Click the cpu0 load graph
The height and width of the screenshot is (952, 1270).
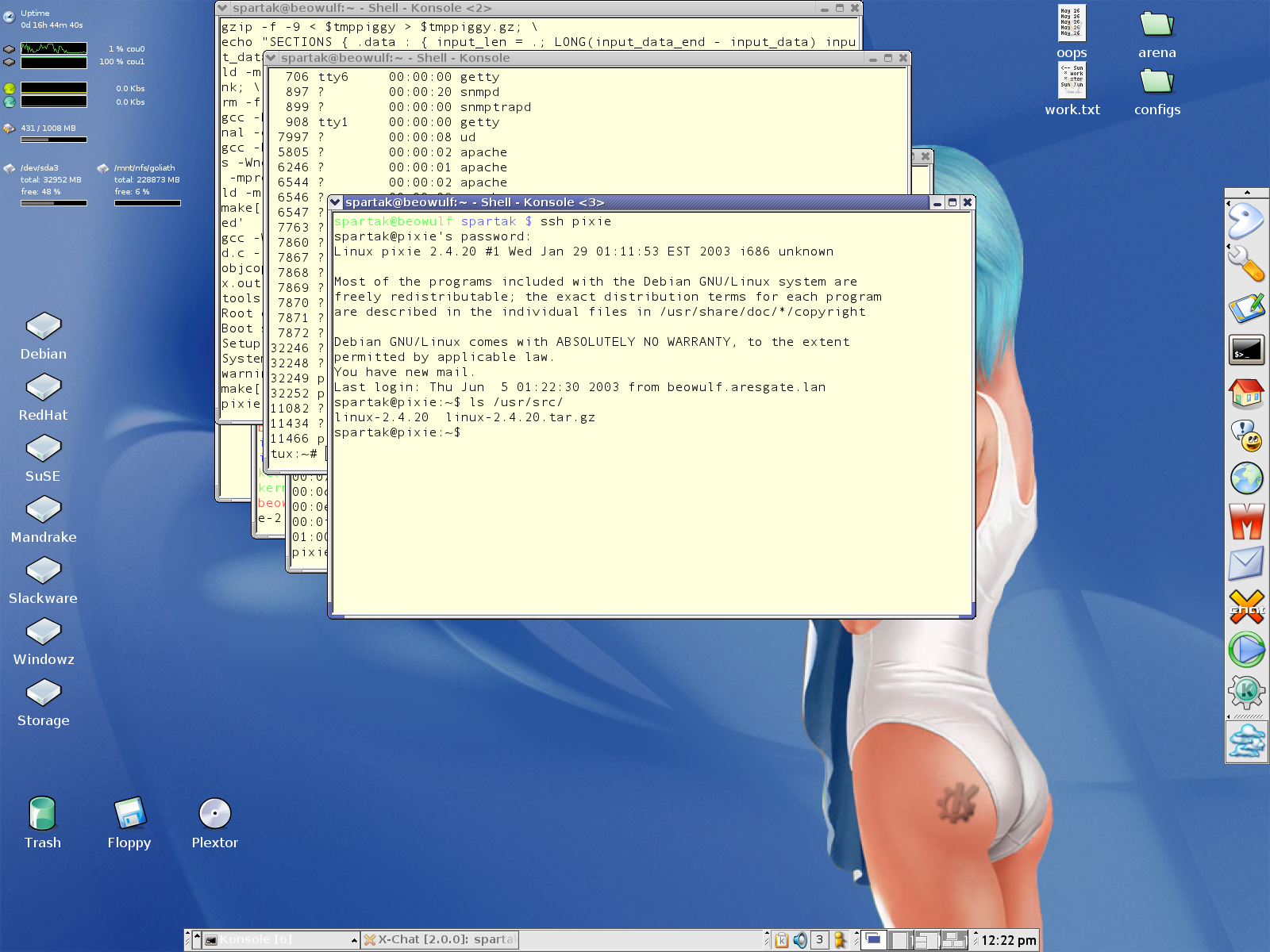pos(54,48)
